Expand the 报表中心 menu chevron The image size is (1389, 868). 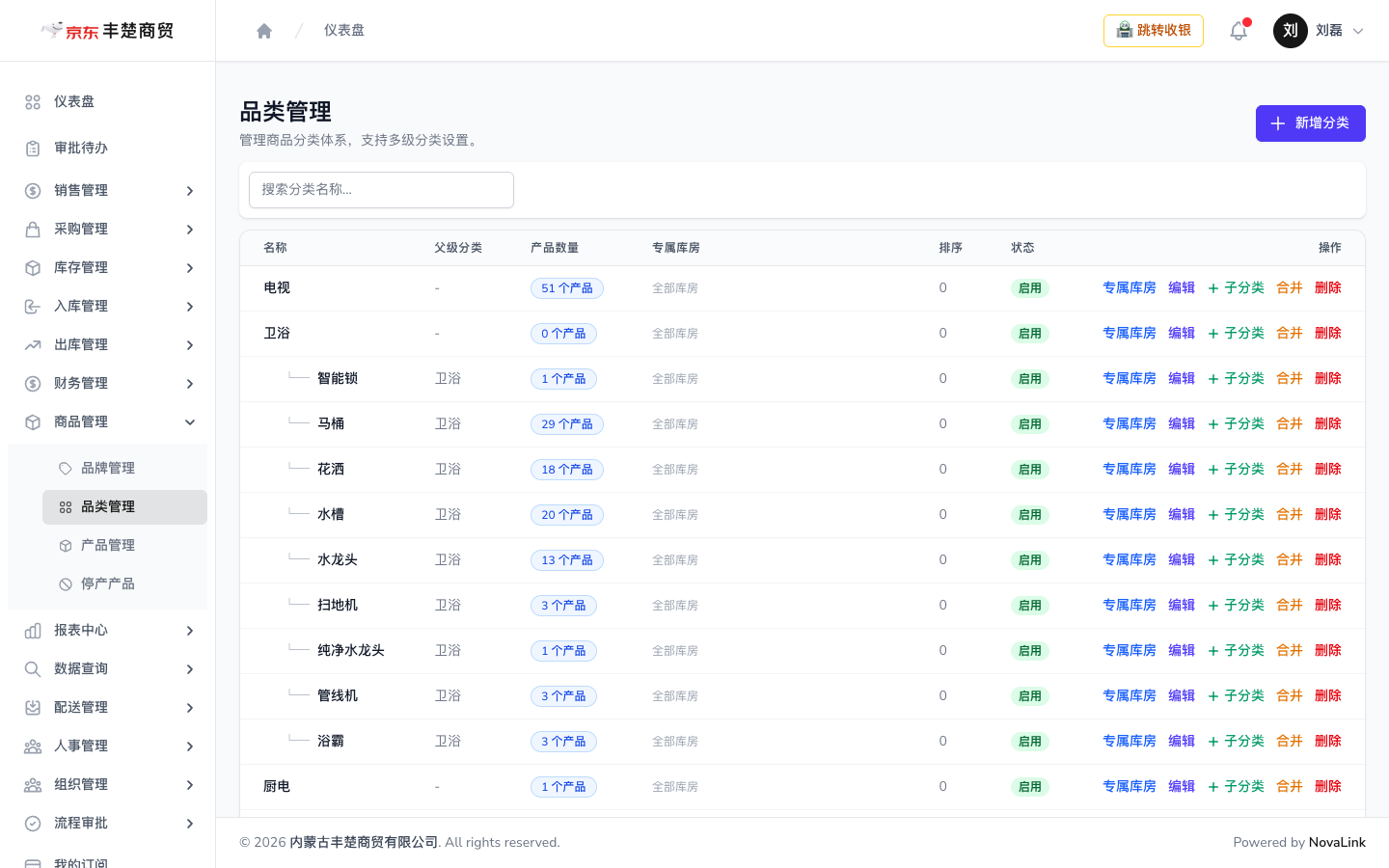coord(190,631)
